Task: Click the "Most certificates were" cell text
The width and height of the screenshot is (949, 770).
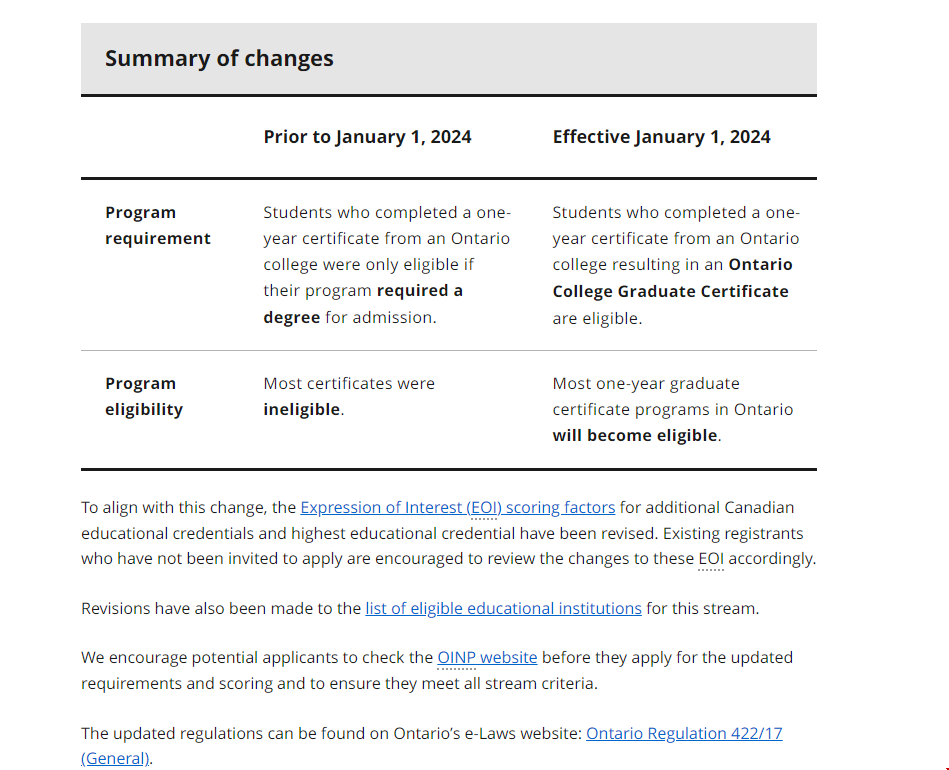Action: pos(349,383)
